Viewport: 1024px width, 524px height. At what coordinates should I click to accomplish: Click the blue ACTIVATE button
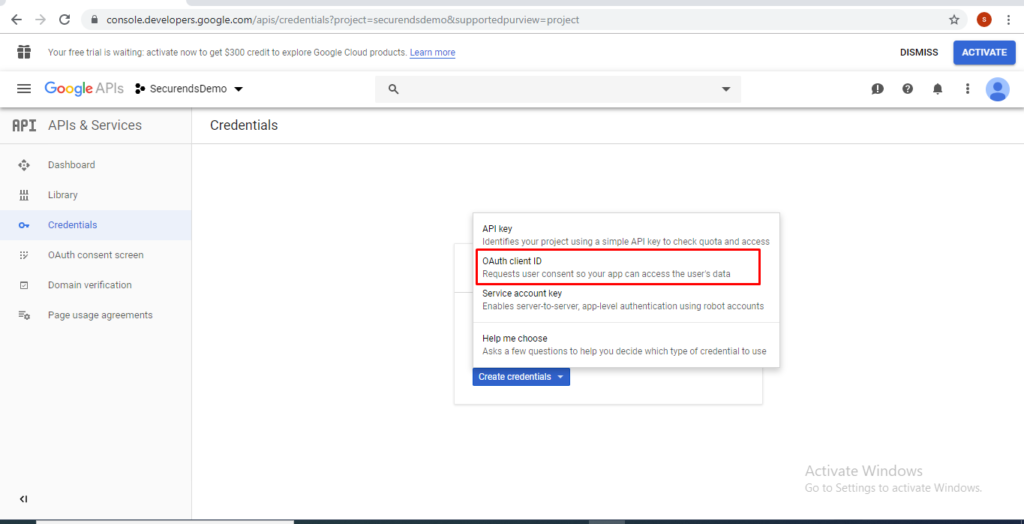(984, 52)
